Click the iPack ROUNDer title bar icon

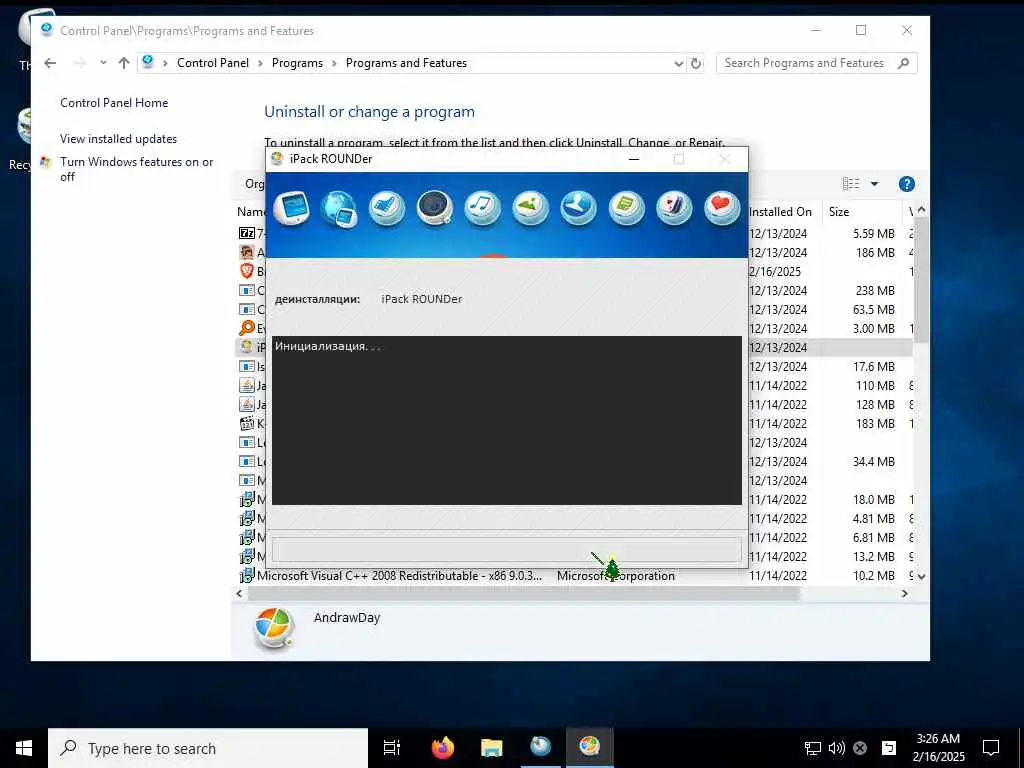(277, 159)
